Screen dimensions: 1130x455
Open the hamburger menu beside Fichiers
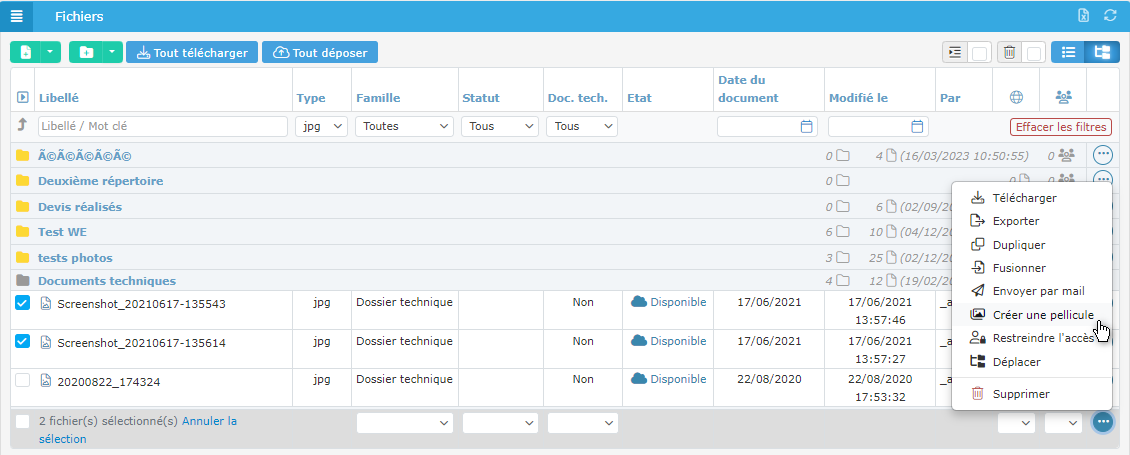(x=17, y=16)
